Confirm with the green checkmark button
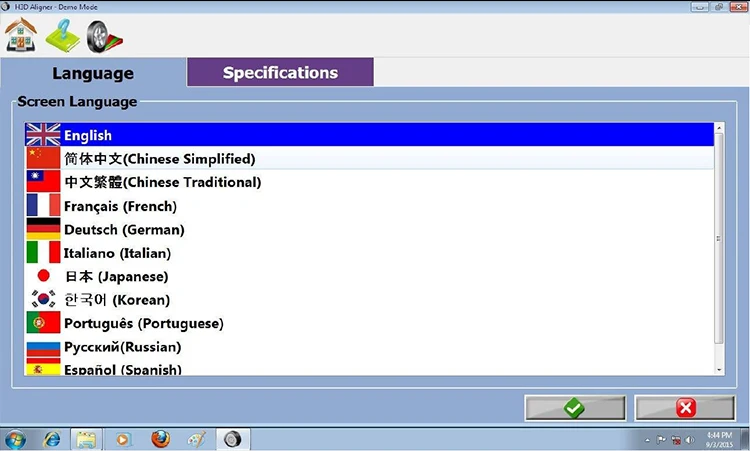This screenshot has width=750, height=451. tap(575, 408)
